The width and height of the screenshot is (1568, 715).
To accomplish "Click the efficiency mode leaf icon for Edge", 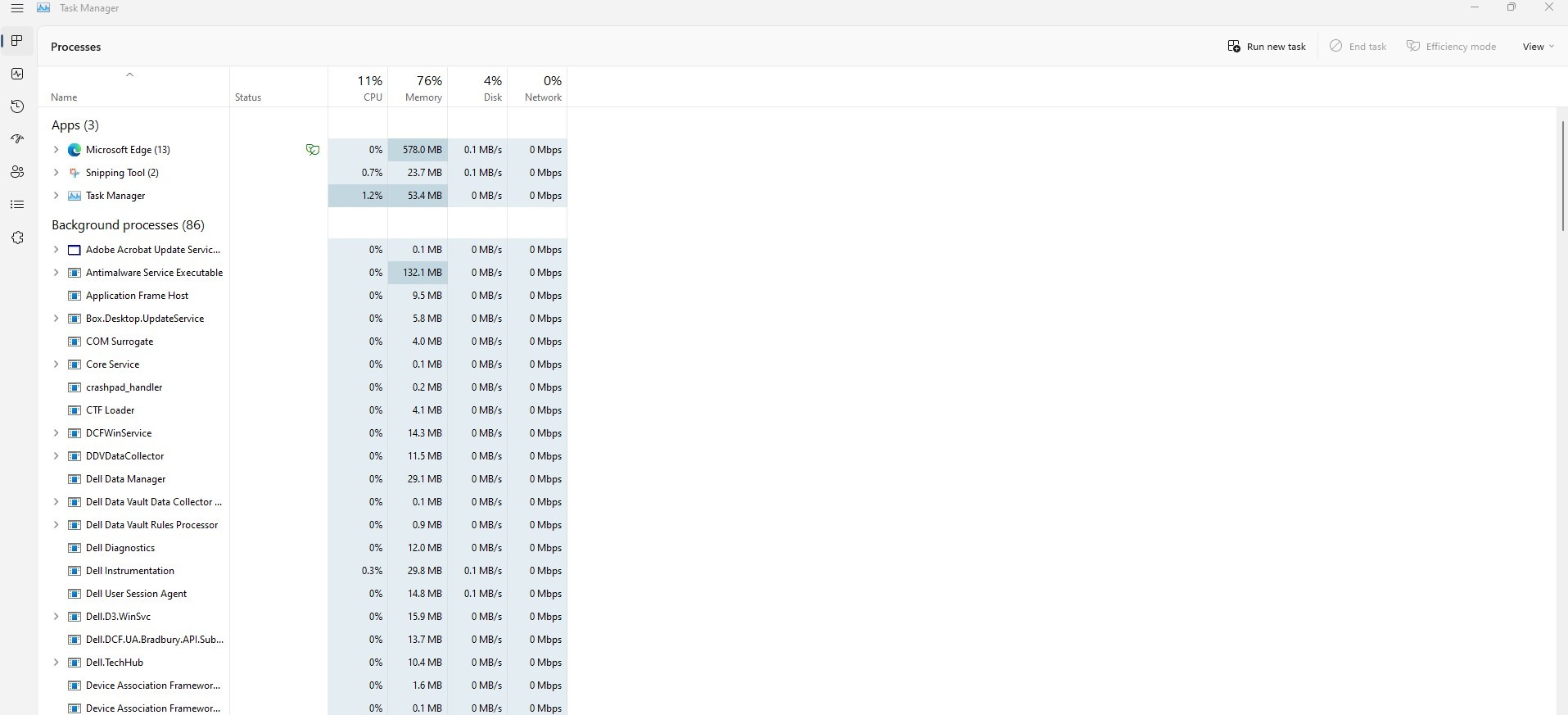I will (312, 150).
